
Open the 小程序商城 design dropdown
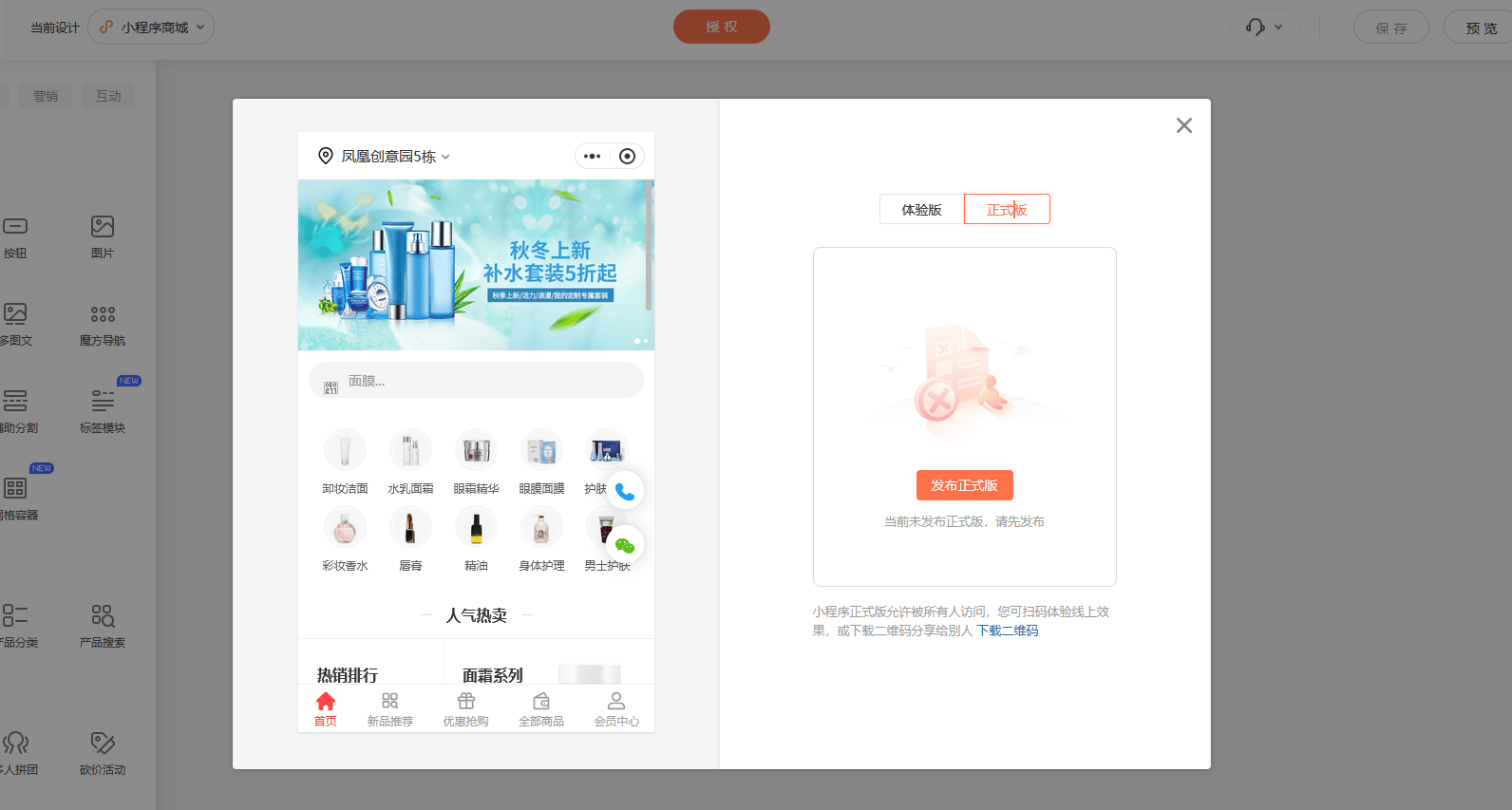(x=152, y=27)
